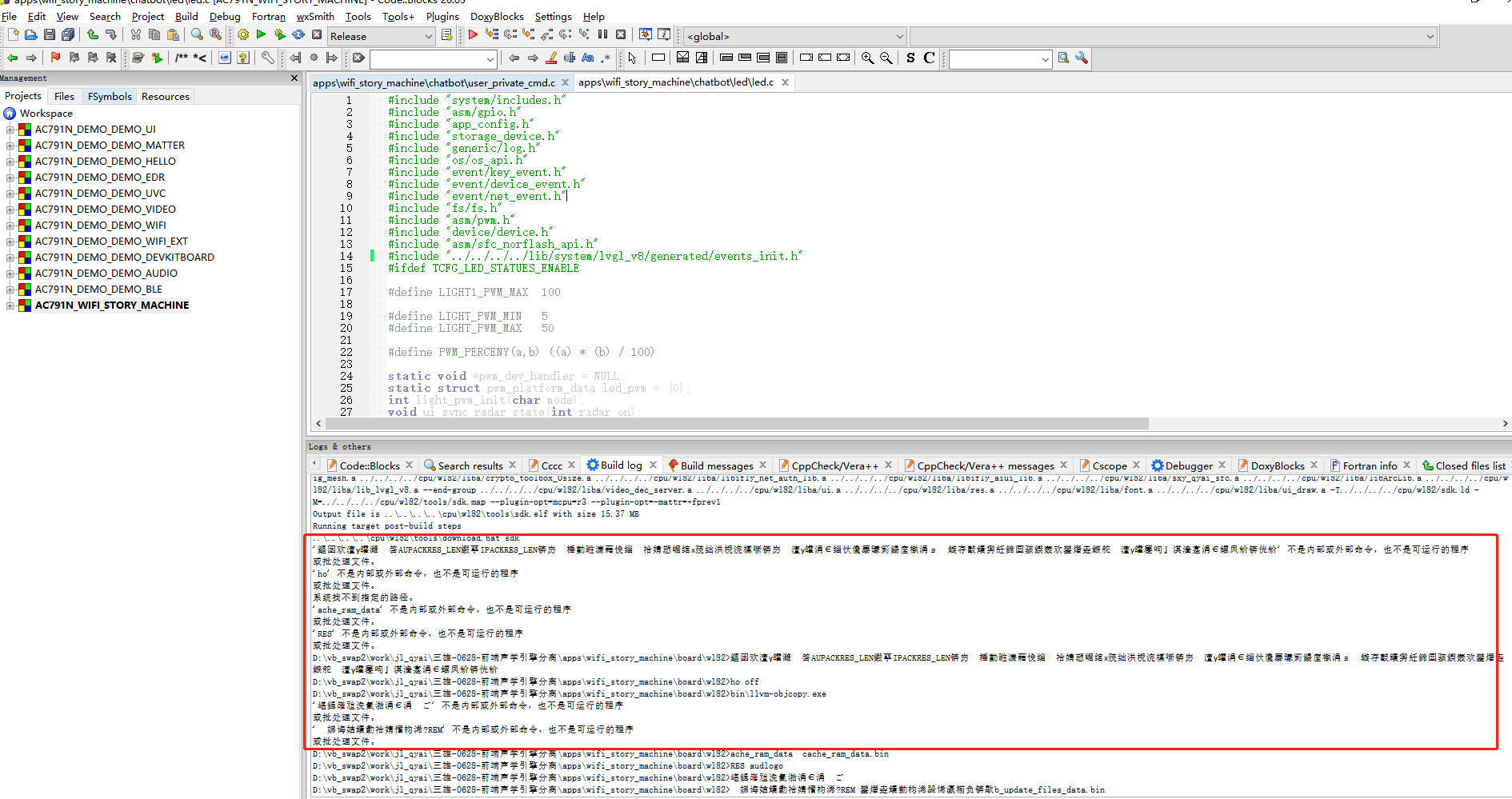Open the DoxyBlocks menu

[x=496, y=16]
